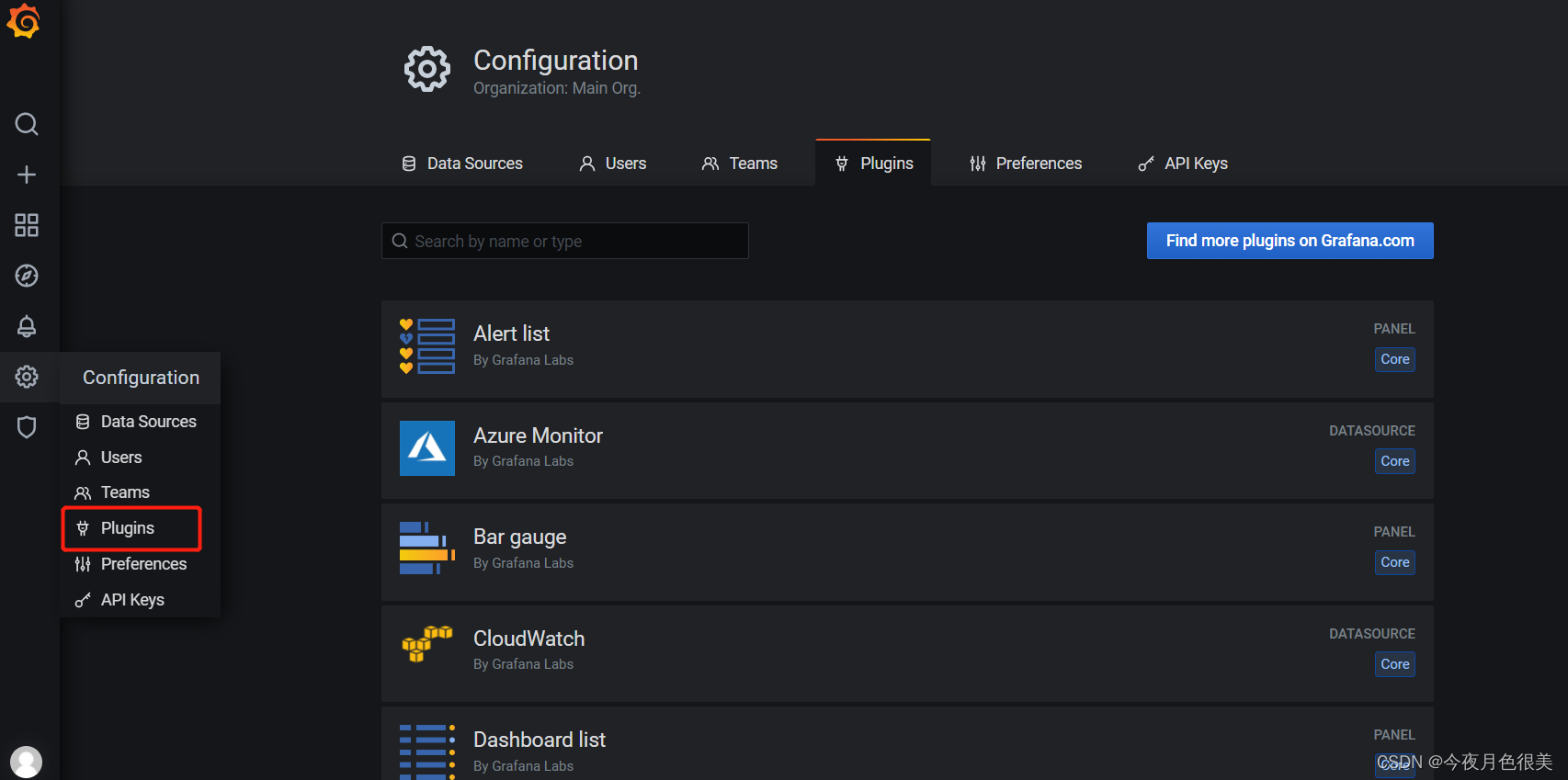Viewport: 1568px width, 780px height.
Task: Focus the Search by name or type field
Action: pos(565,241)
